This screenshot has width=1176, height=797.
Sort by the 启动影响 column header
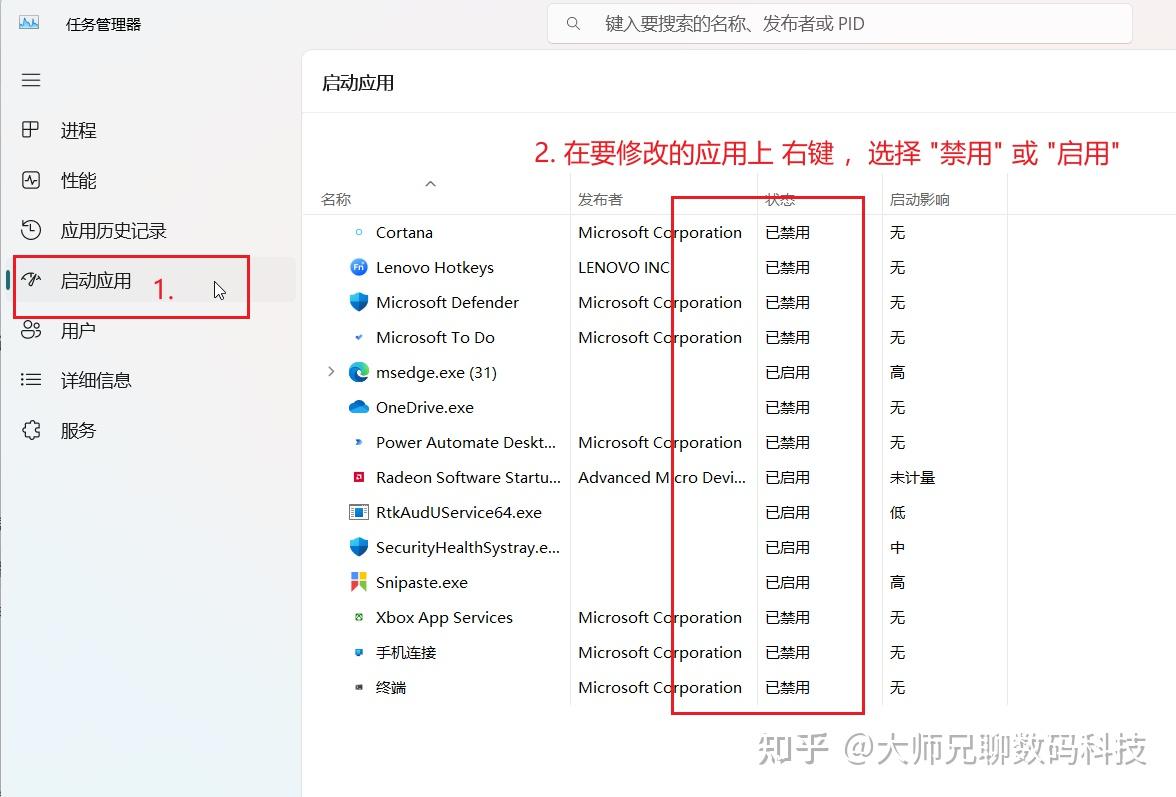coord(920,199)
